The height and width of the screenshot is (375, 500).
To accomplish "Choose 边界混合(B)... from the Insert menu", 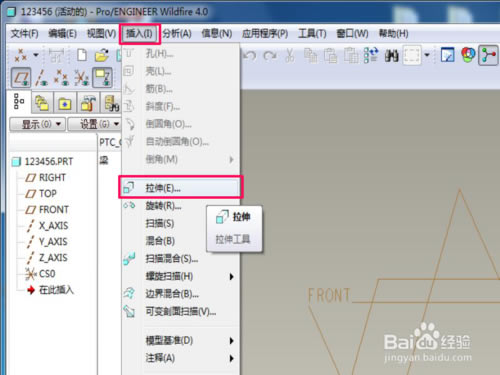I will [x=180, y=294].
